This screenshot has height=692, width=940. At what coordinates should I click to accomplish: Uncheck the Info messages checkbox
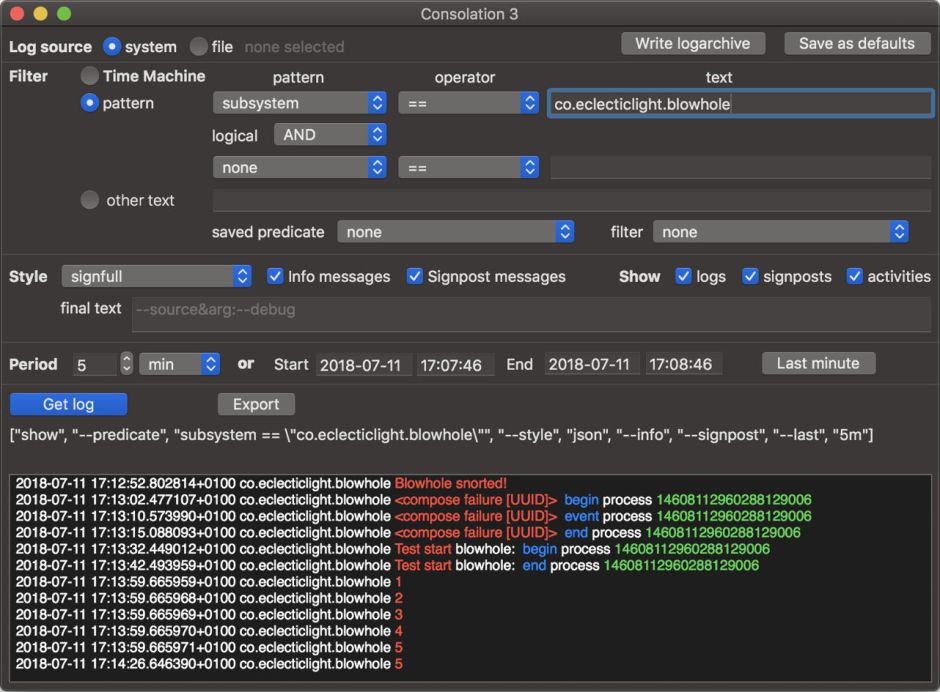pyautogui.click(x=275, y=276)
